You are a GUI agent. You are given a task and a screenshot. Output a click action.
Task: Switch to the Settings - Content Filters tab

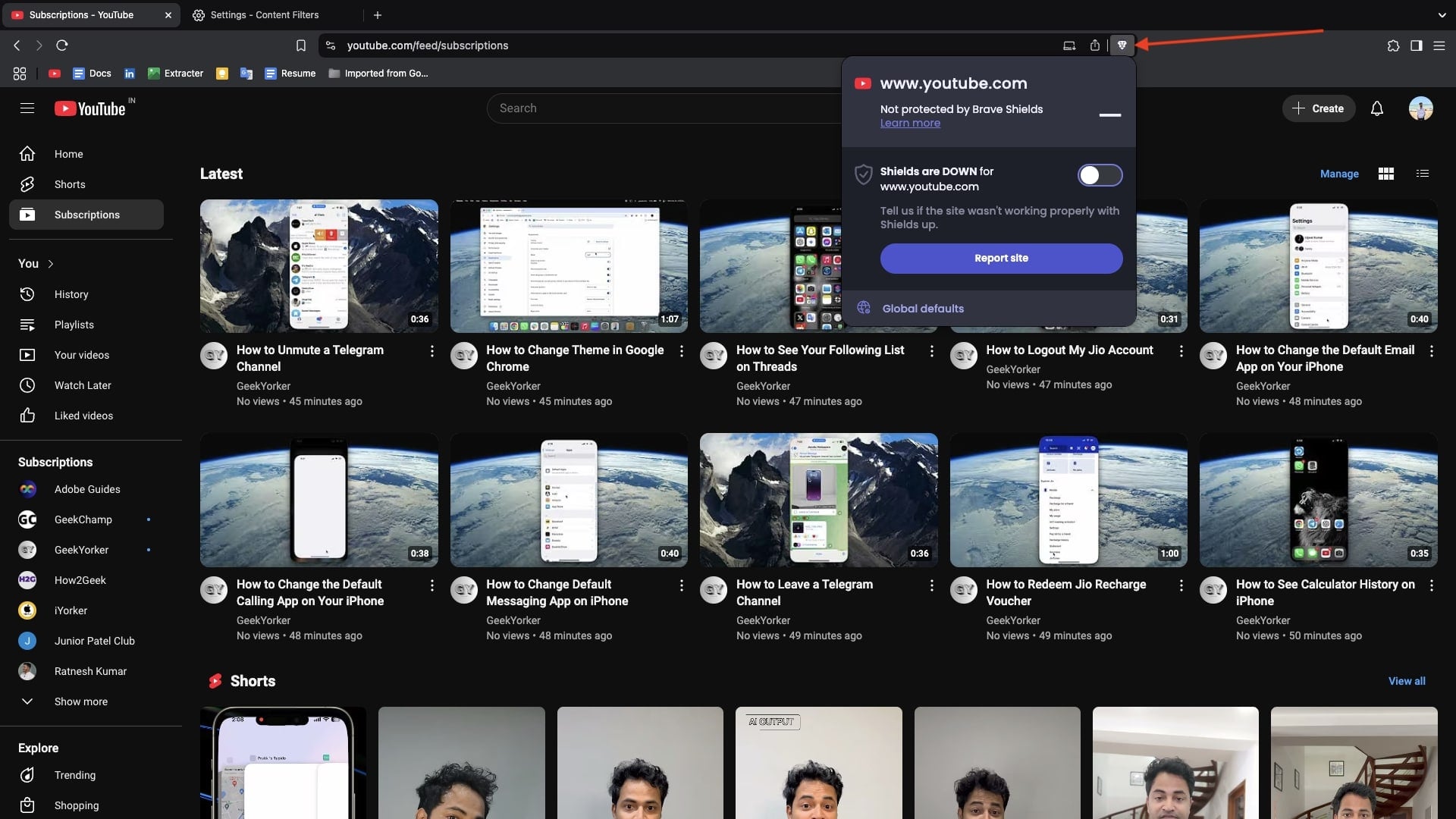[x=265, y=14]
